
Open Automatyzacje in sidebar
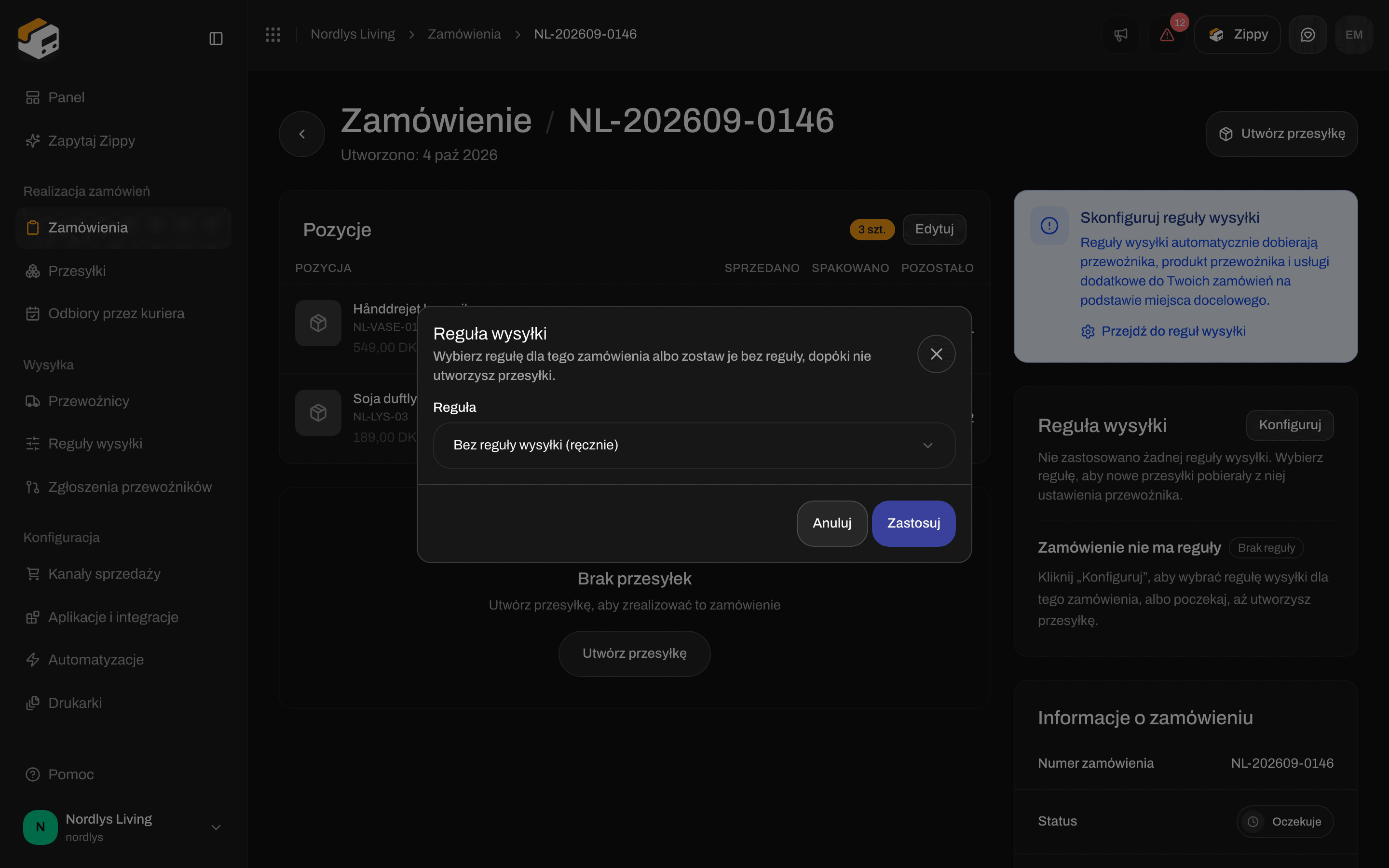click(123, 660)
